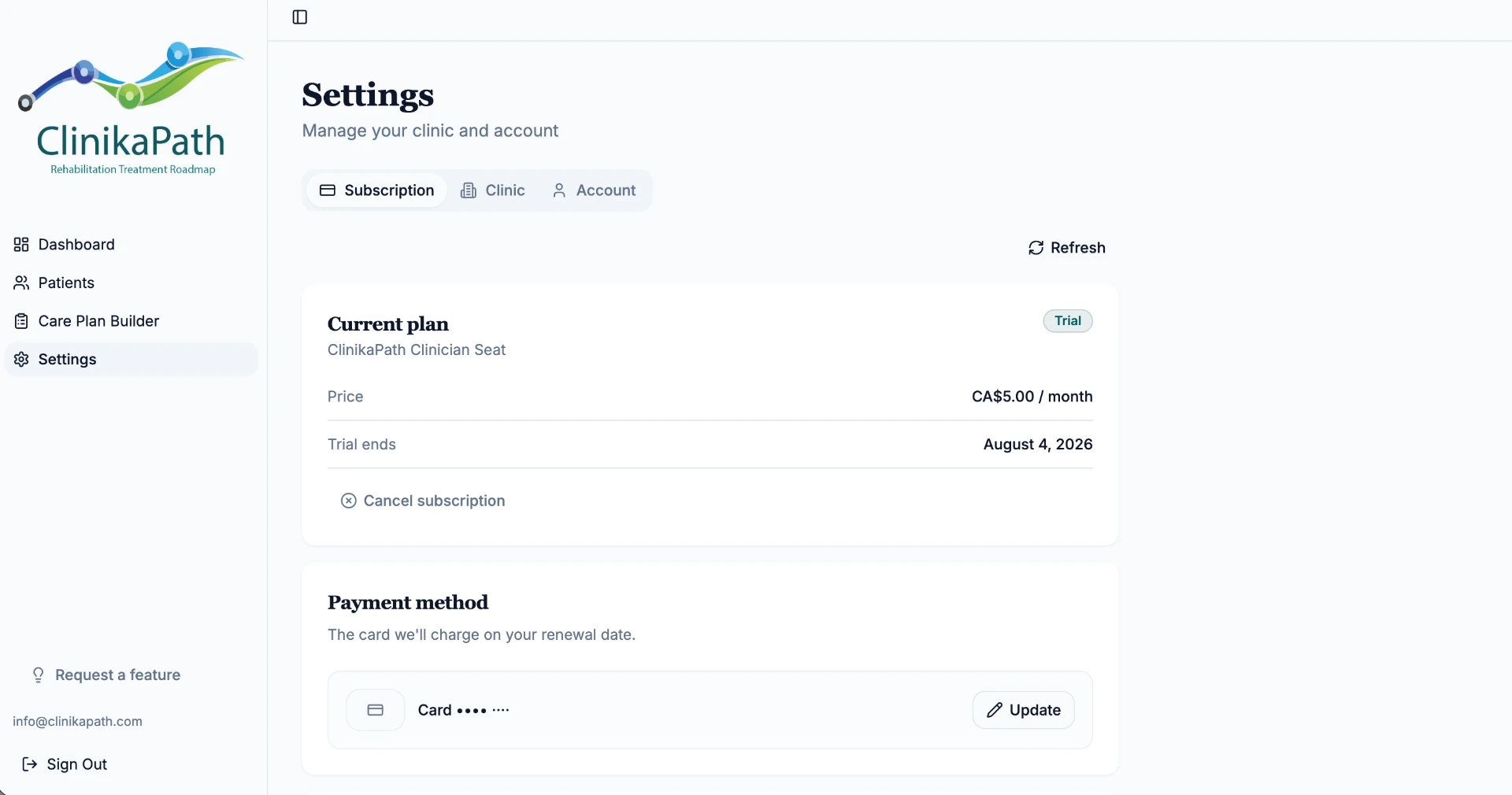Click the X circle cancel icon
Image resolution: width=1512 pixels, height=795 pixels.
[x=349, y=501]
